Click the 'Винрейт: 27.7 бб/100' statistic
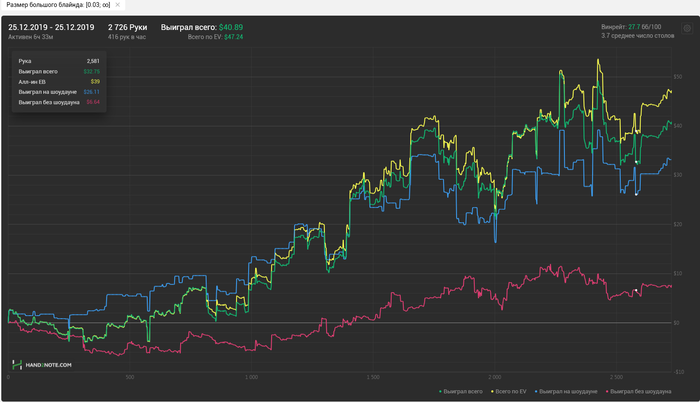The image size is (700, 402). pyautogui.click(x=631, y=27)
